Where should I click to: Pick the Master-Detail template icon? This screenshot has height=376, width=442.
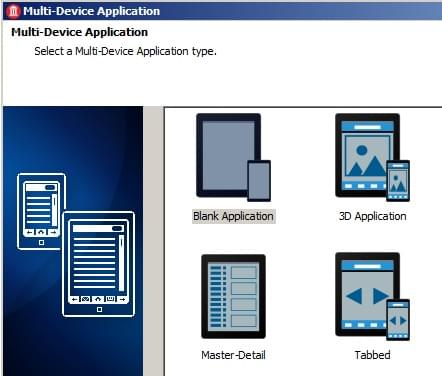click(233, 296)
